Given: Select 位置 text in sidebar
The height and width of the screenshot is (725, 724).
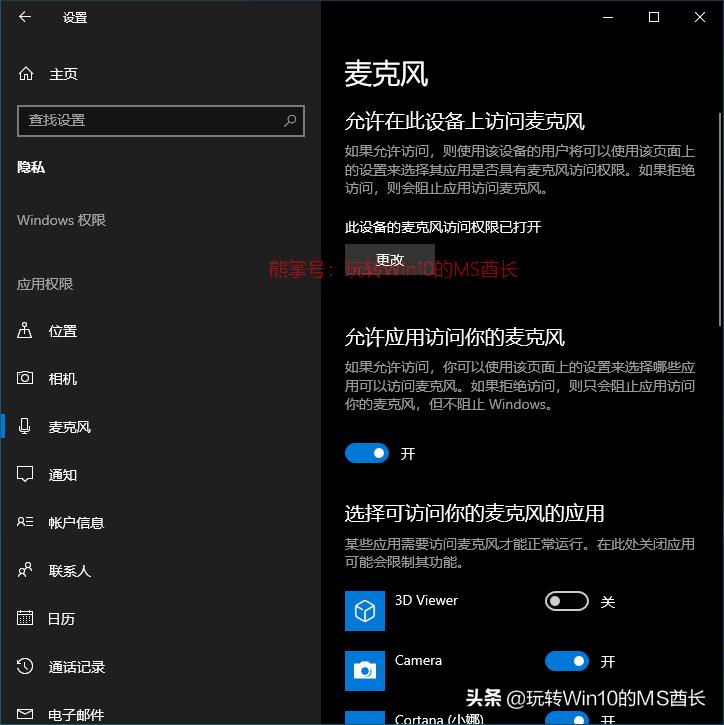Looking at the screenshot, I should click(63, 331).
